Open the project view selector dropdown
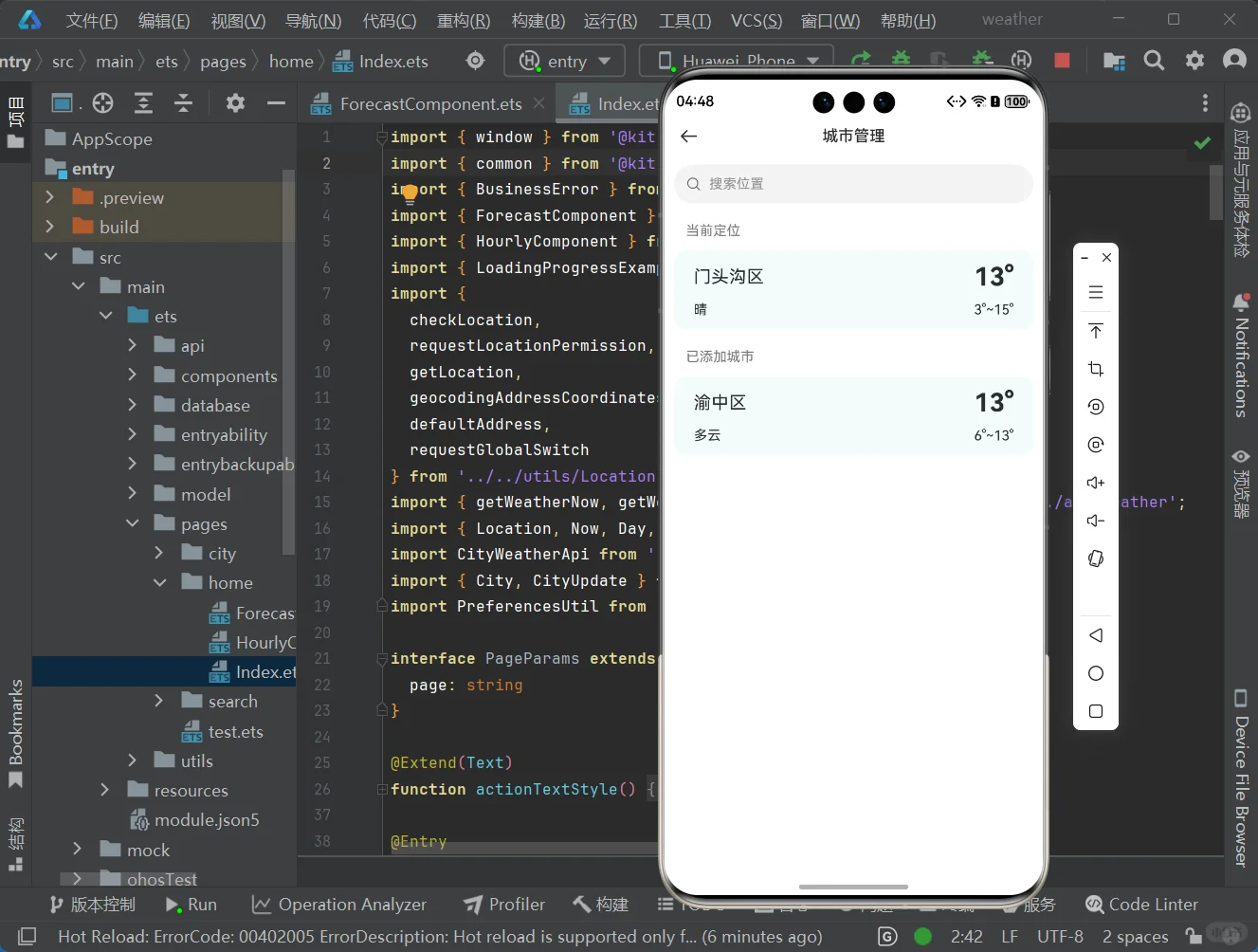Screen dimensions: 1258x952 (66, 103)
